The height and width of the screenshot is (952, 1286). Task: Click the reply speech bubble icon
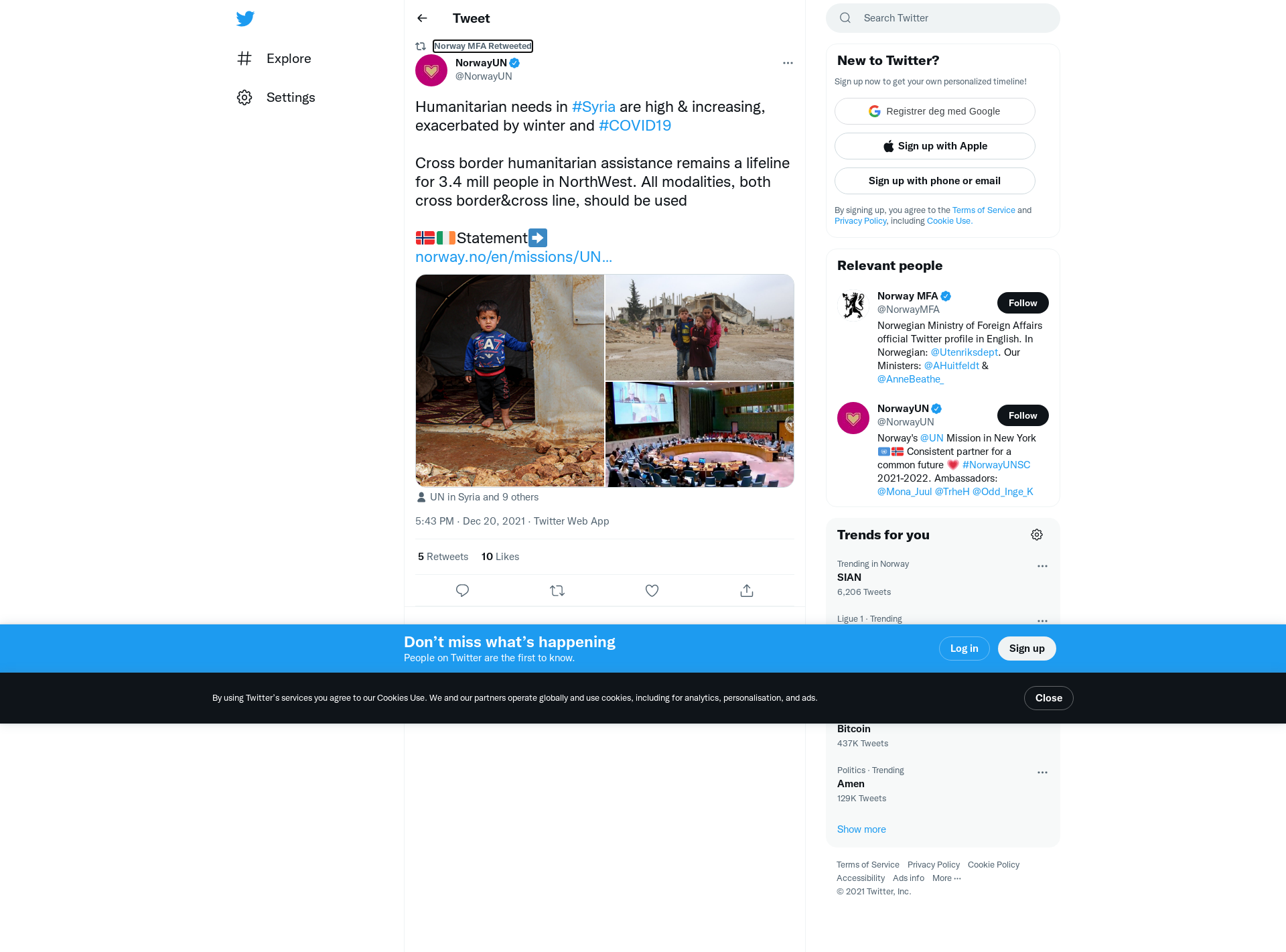tap(462, 590)
